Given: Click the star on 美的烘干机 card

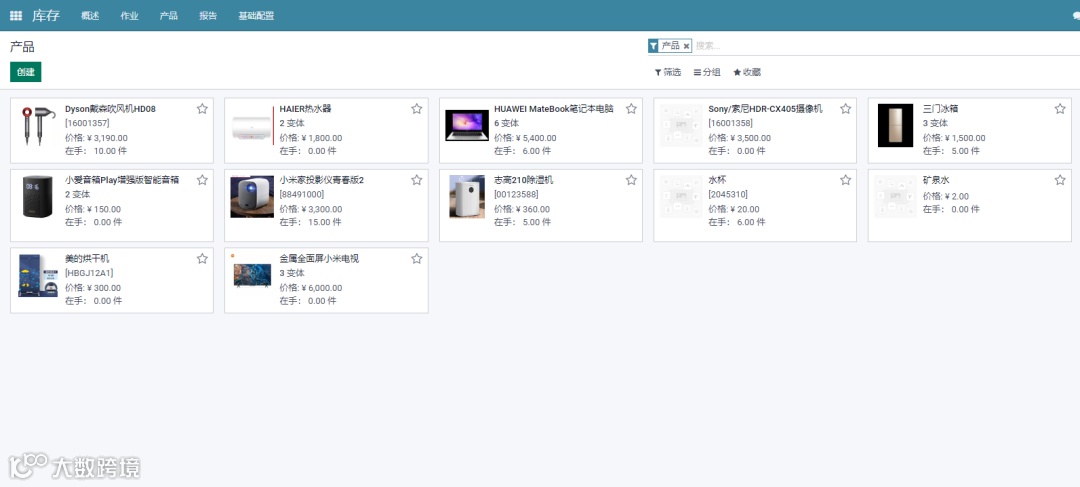Looking at the screenshot, I should coord(202,259).
